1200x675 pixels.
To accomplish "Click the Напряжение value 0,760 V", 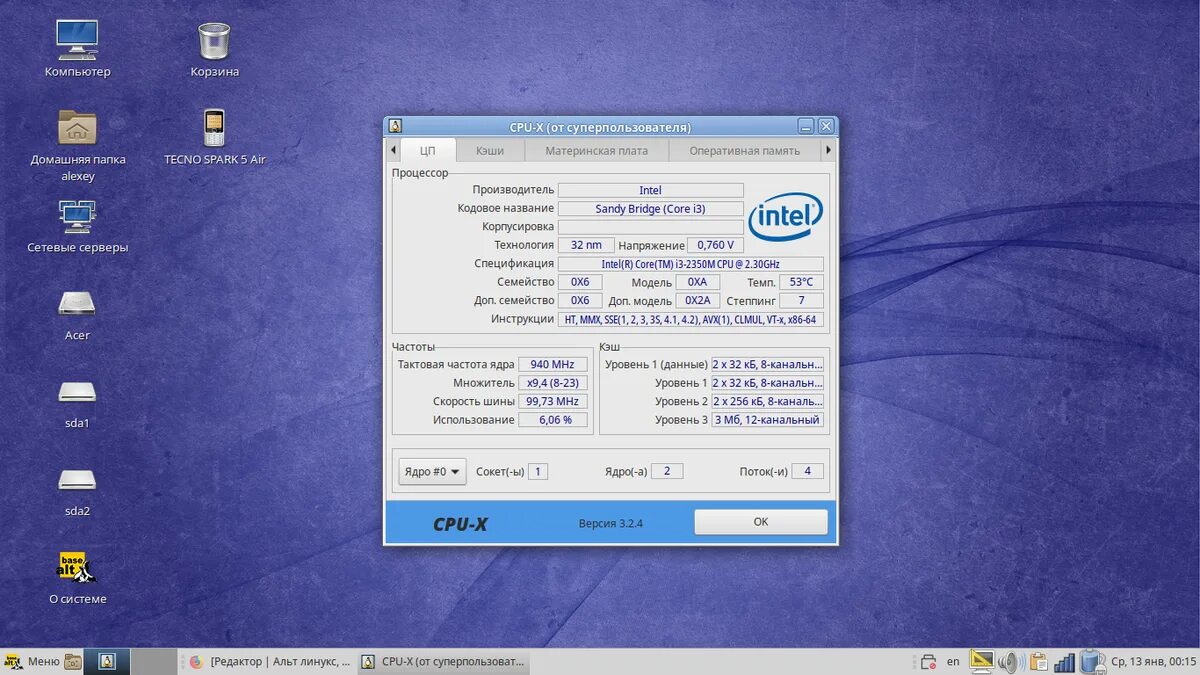I will [715, 245].
